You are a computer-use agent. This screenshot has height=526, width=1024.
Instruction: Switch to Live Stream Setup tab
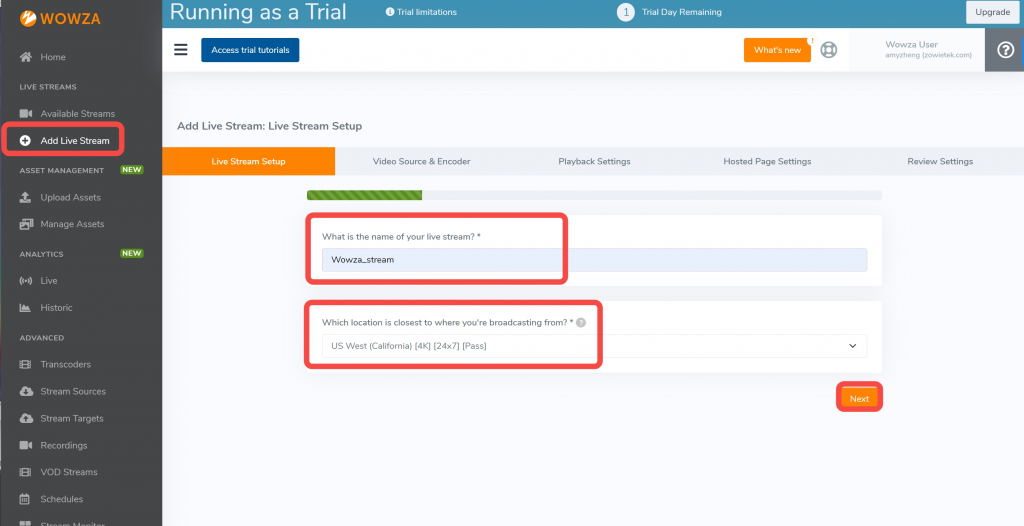[x=248, y=161]
